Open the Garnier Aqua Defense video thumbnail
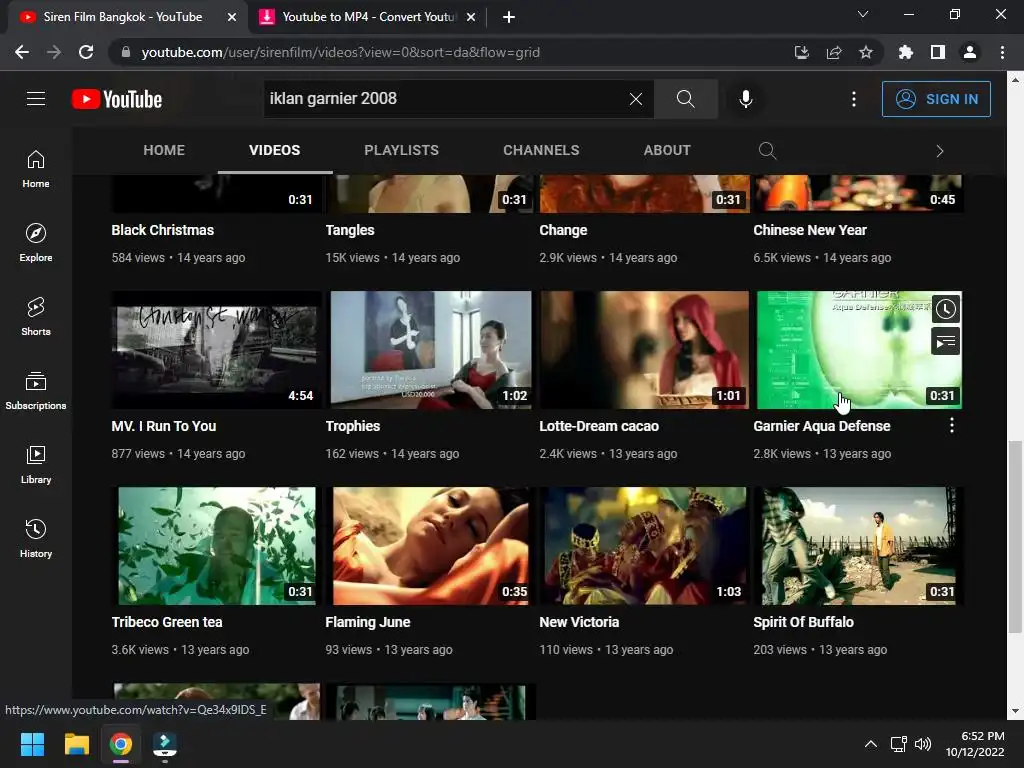Screen dimensions: 1024x768 858,349
